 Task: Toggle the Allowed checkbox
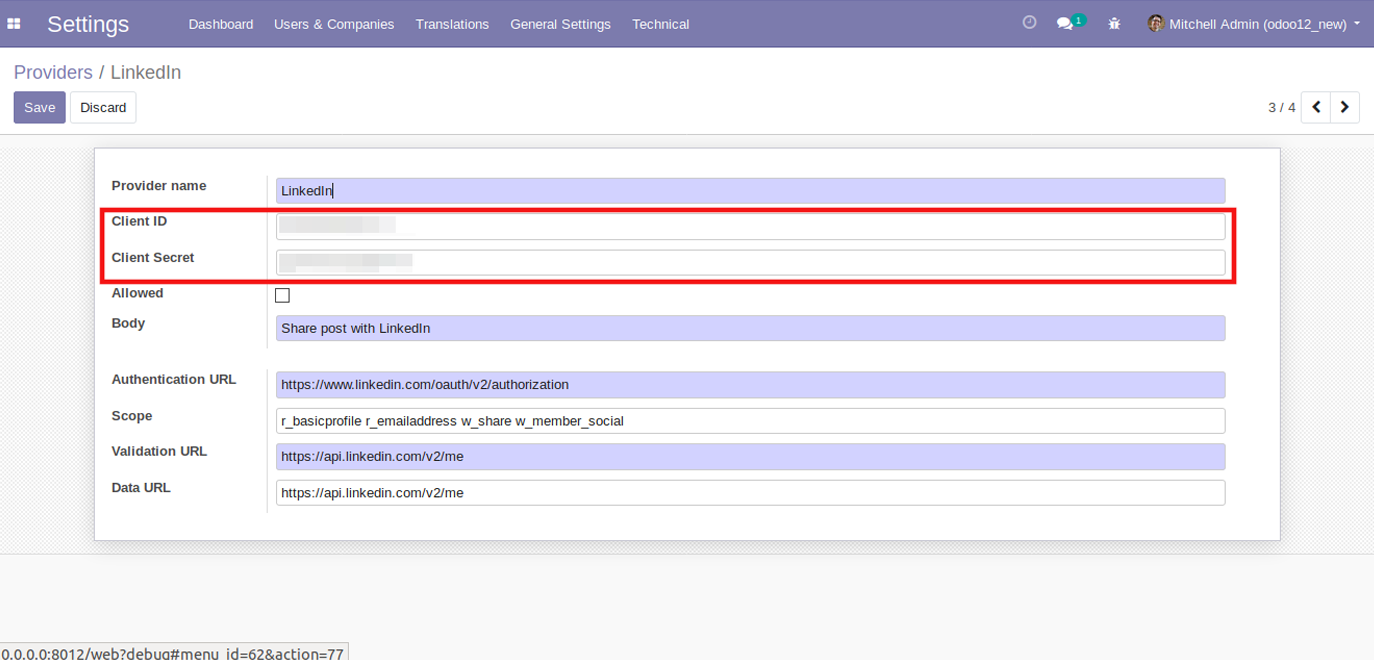coord(282,295)
